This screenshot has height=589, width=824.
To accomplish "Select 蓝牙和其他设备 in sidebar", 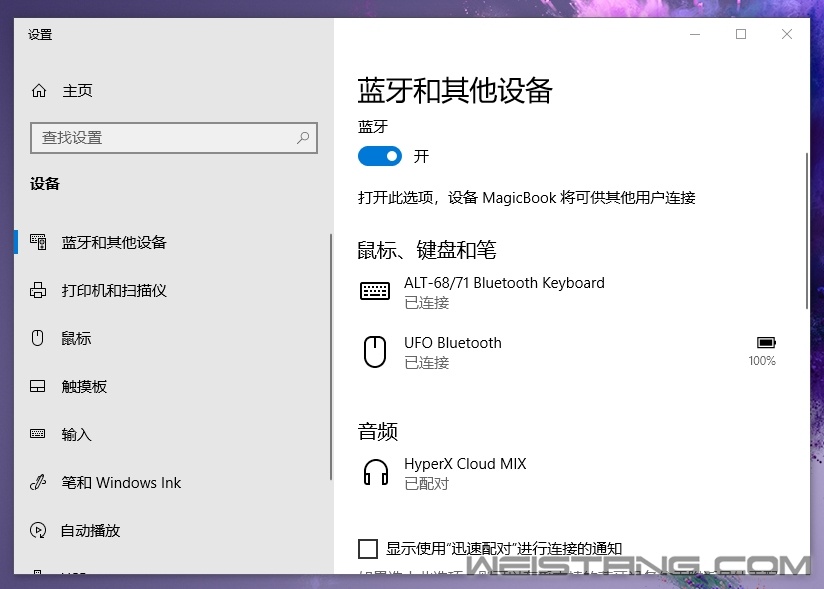I will point(114,242).
